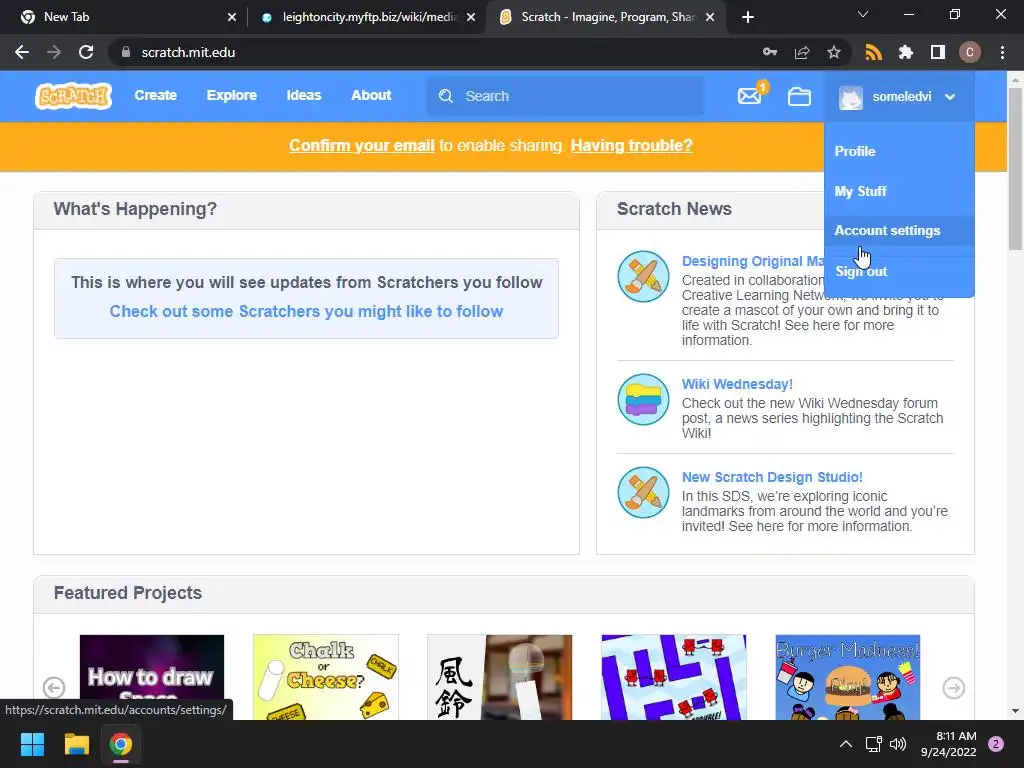
Task: Open the Designing Original Mascot news link
Action: 753,261
